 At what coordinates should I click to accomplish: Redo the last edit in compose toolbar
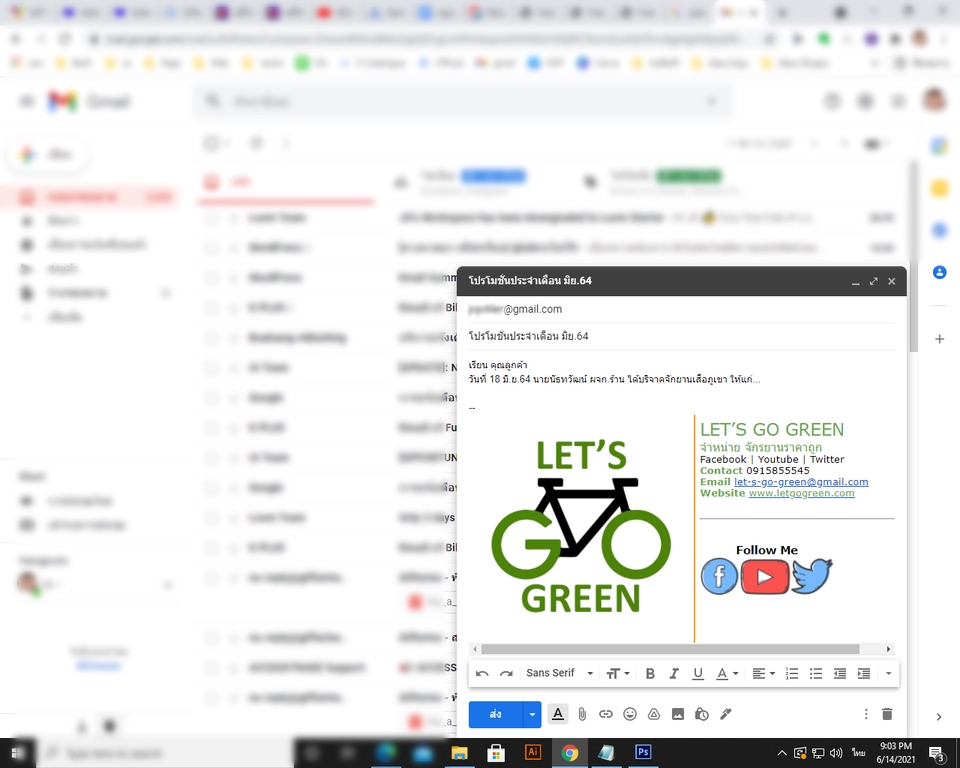click(x=506, y=674)
